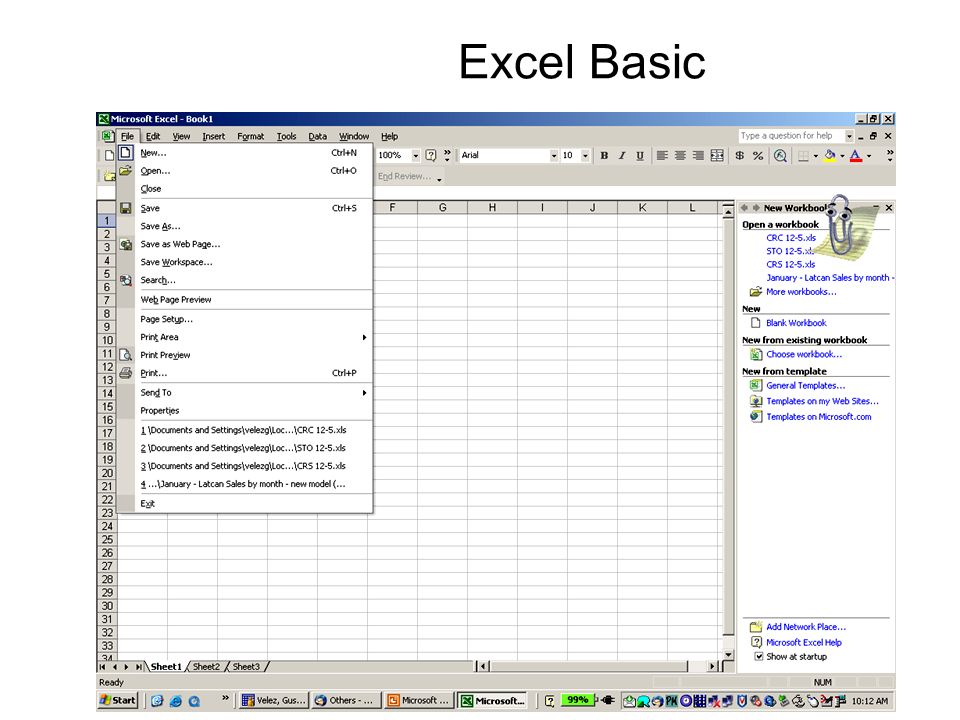Click the Open folder icon in File menu
The height and width of the screenshot is (720, 960).
click(x=126, y=171)
